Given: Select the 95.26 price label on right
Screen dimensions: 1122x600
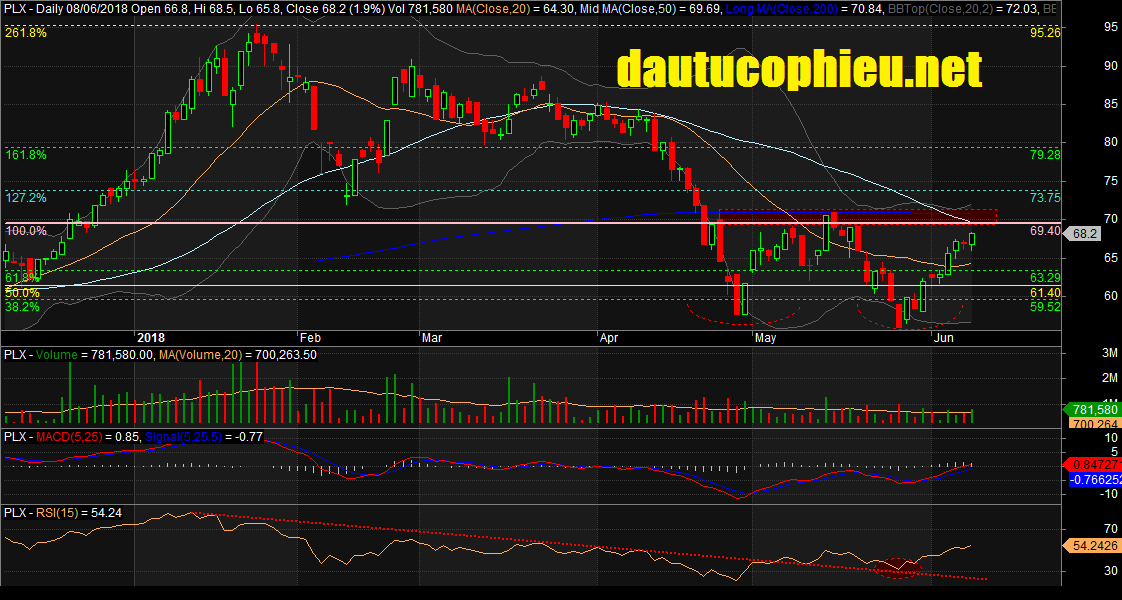Looking at the screenshot, I should (1045, 33).
